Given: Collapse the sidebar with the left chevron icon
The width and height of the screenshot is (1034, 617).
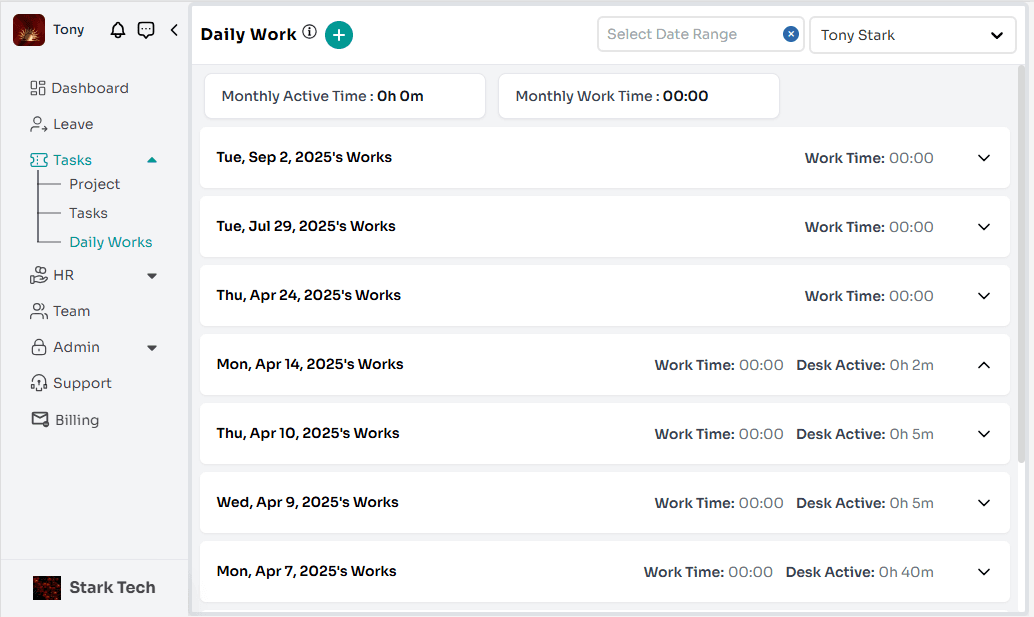Looking at the screenshot, I should coord(174,30).
